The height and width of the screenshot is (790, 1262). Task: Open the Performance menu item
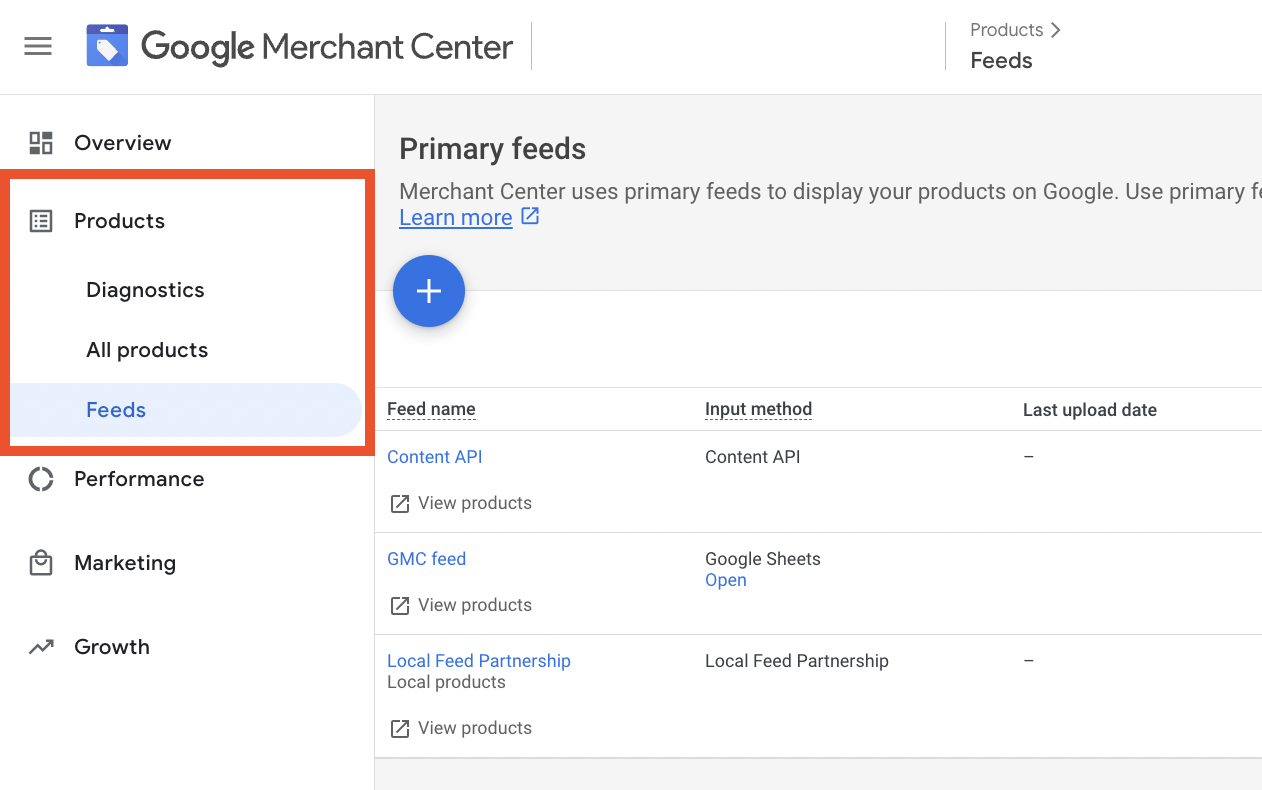tap(139, 479)
